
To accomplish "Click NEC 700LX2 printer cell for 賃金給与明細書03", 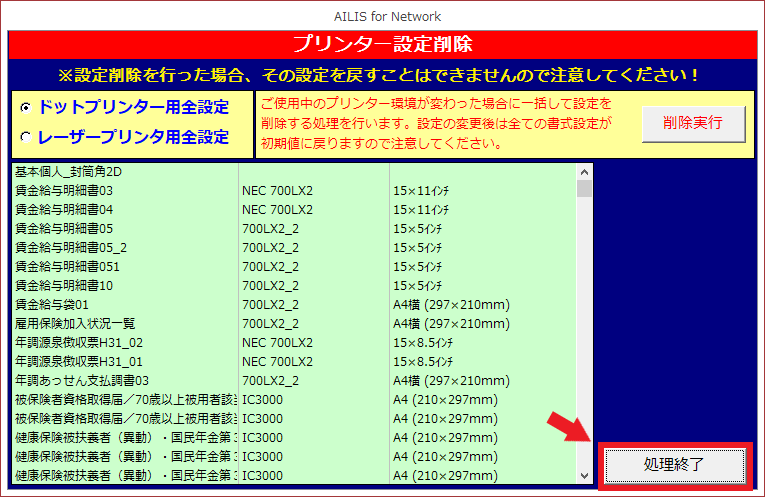I will coord(277,190).
